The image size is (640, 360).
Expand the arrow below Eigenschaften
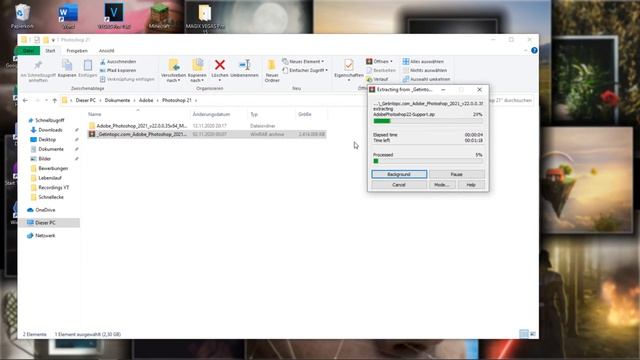click(349, 80)
